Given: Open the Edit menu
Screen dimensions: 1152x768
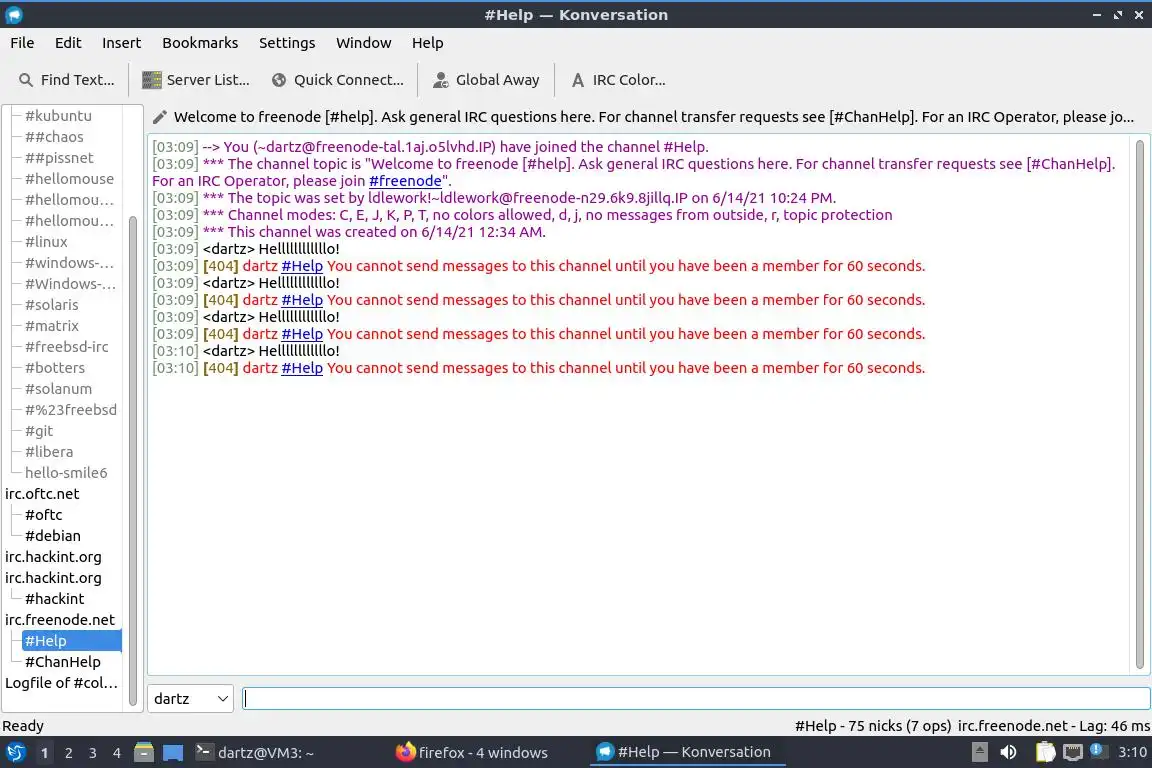Looking at the screenshot, I should [68, 43].
